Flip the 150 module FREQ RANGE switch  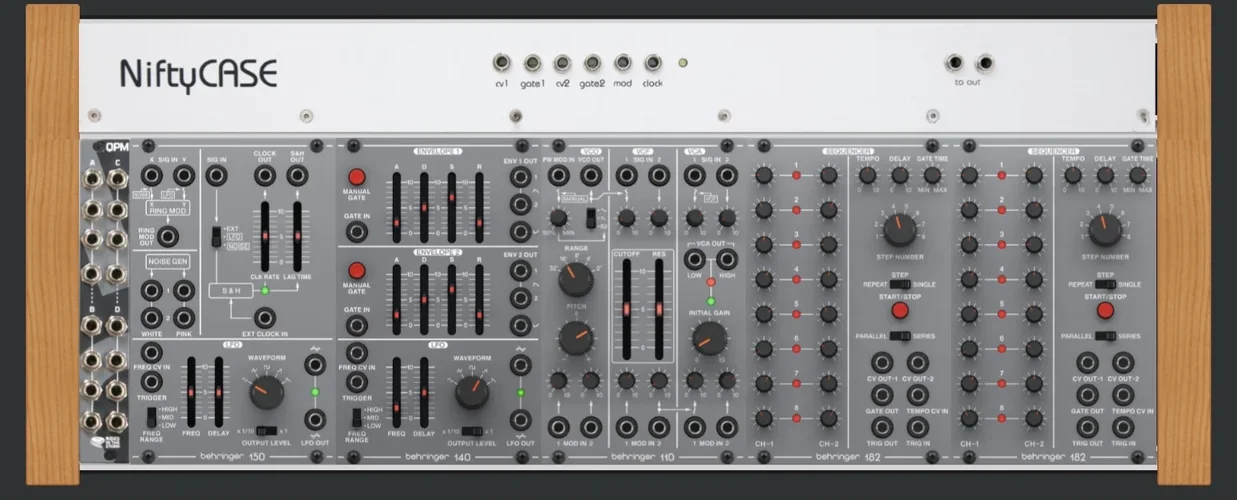pos(151,417)
